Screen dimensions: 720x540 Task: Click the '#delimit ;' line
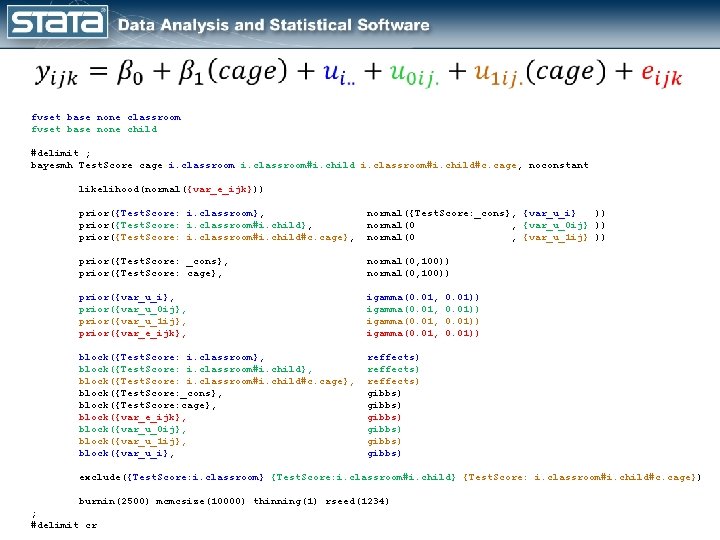pyautogui.click(x=61, y=153)
